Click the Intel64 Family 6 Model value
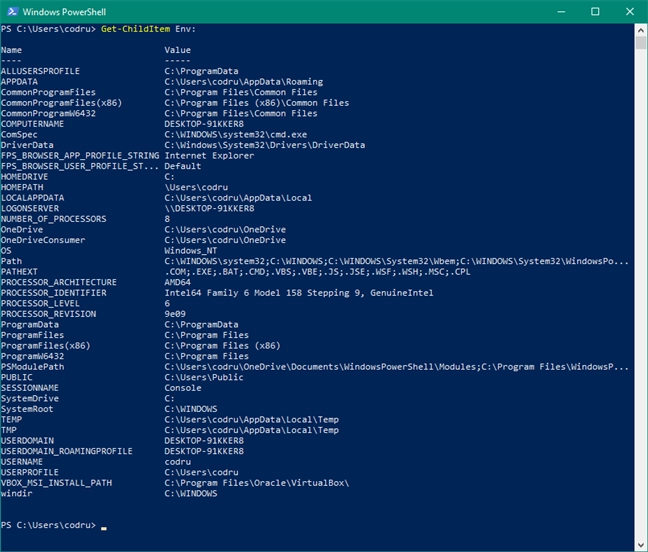Screen dimensions: 648x552 coord(299,293)
